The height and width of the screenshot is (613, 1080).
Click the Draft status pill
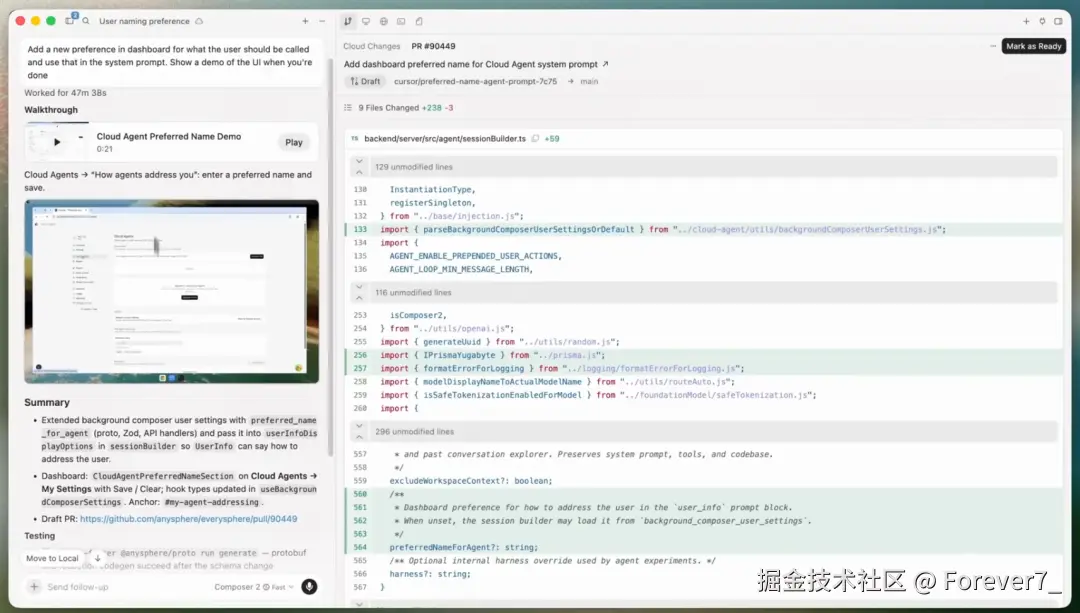(x=365, y=81)
